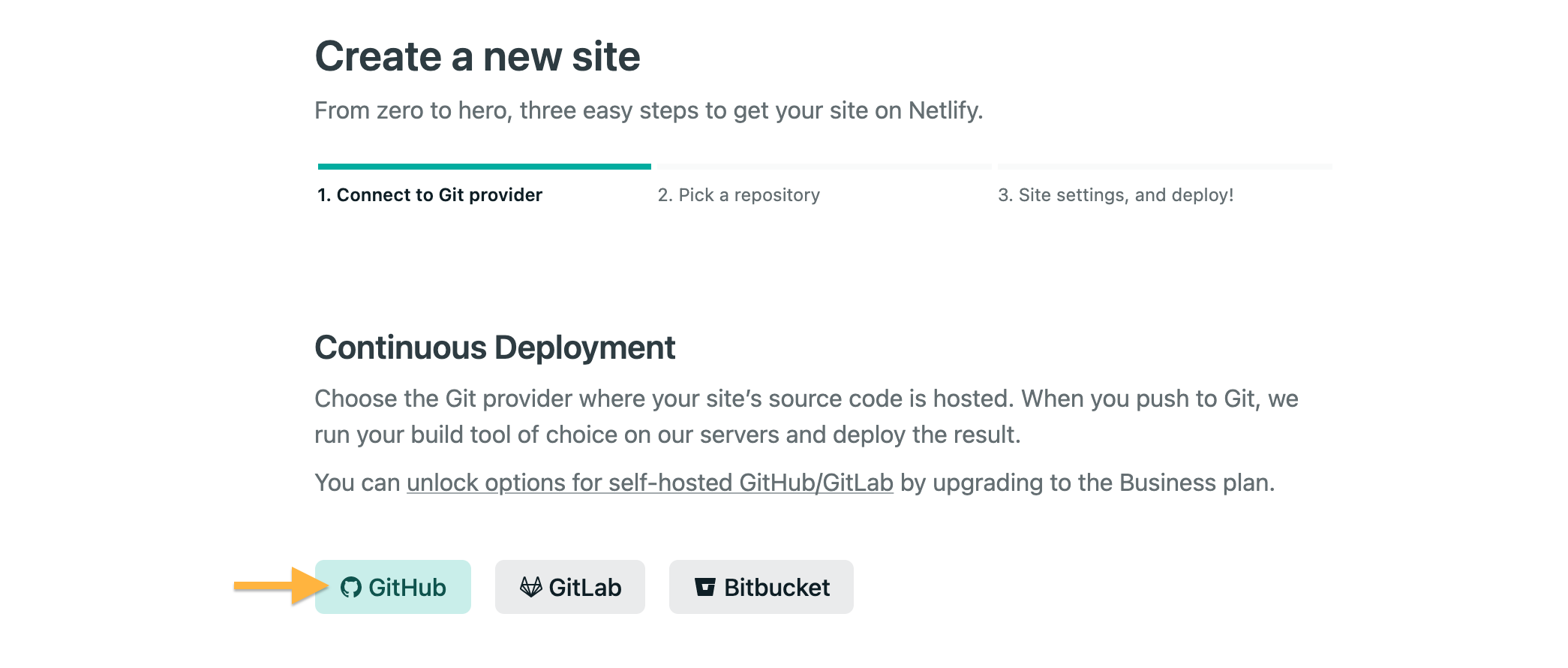Click the run your build tool sentence
The image size is (1568, 668).
point(667,435)
